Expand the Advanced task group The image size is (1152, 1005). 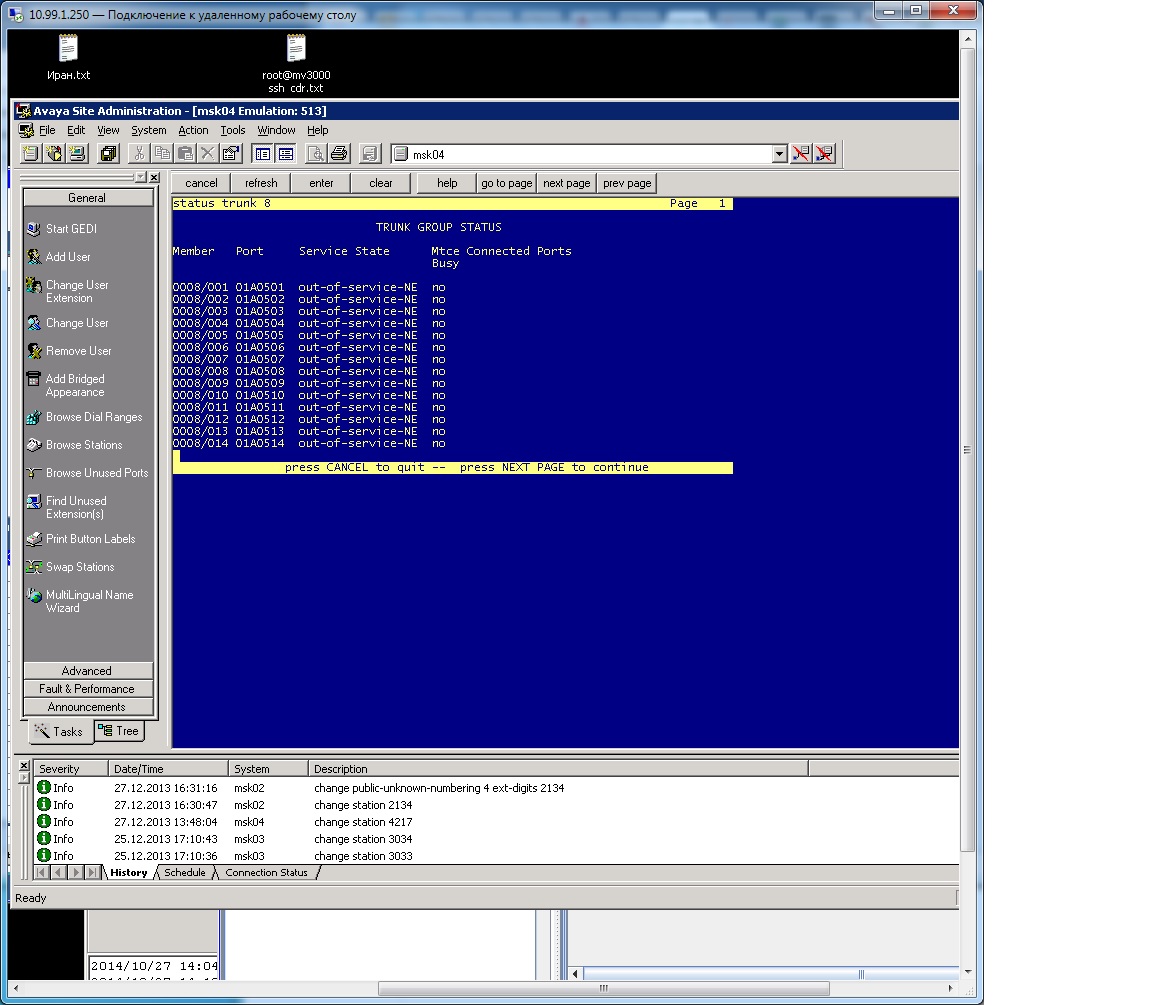tap(88, 671)
